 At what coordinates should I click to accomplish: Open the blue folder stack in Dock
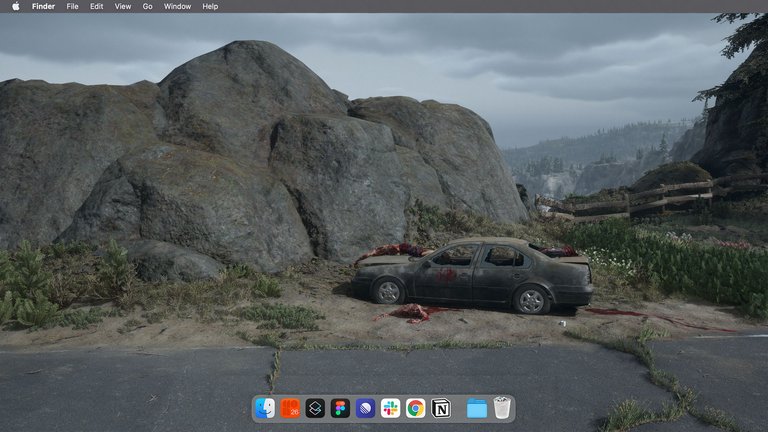(x=477, y=408)
